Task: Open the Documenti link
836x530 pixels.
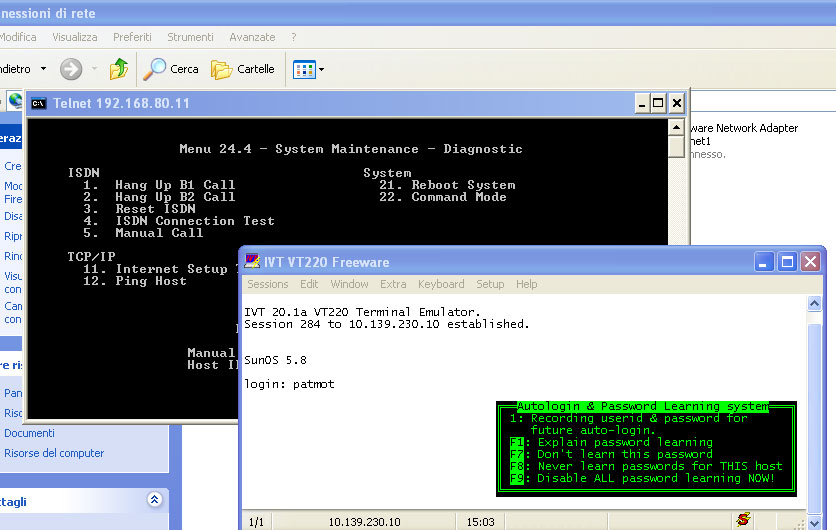Action: point(29,433)
